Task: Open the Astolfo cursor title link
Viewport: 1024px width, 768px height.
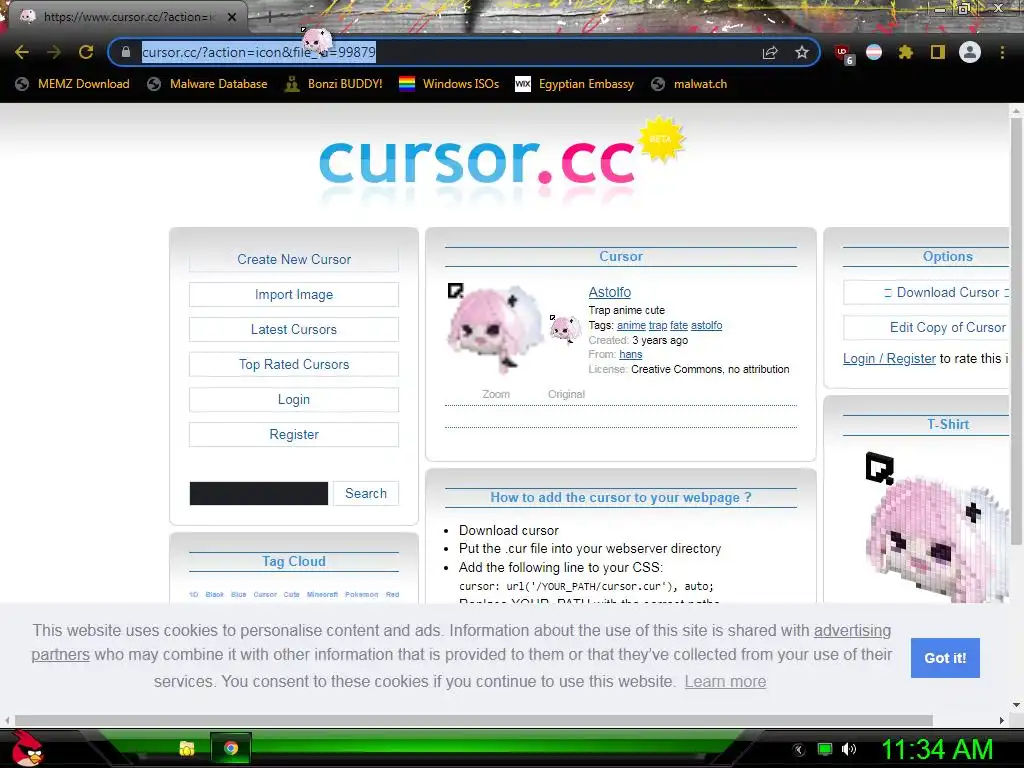Action: click(x=609, y=292)
